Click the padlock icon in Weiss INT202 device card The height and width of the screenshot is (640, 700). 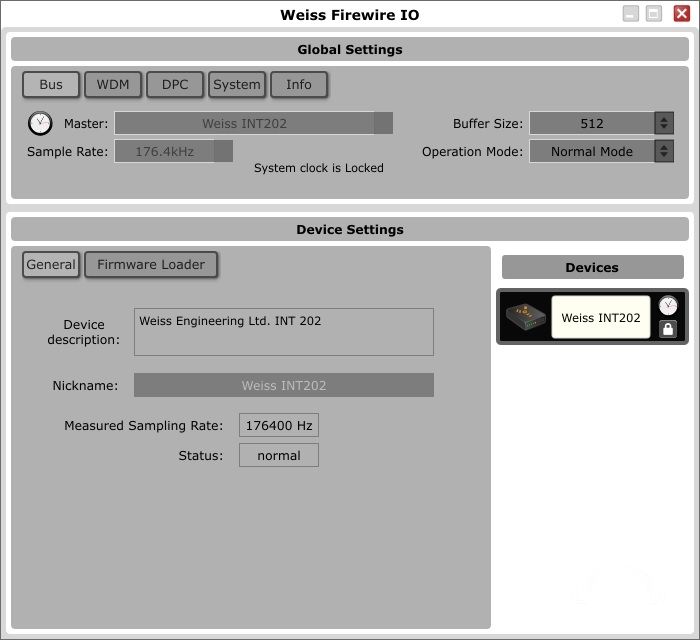pos(668,329)
